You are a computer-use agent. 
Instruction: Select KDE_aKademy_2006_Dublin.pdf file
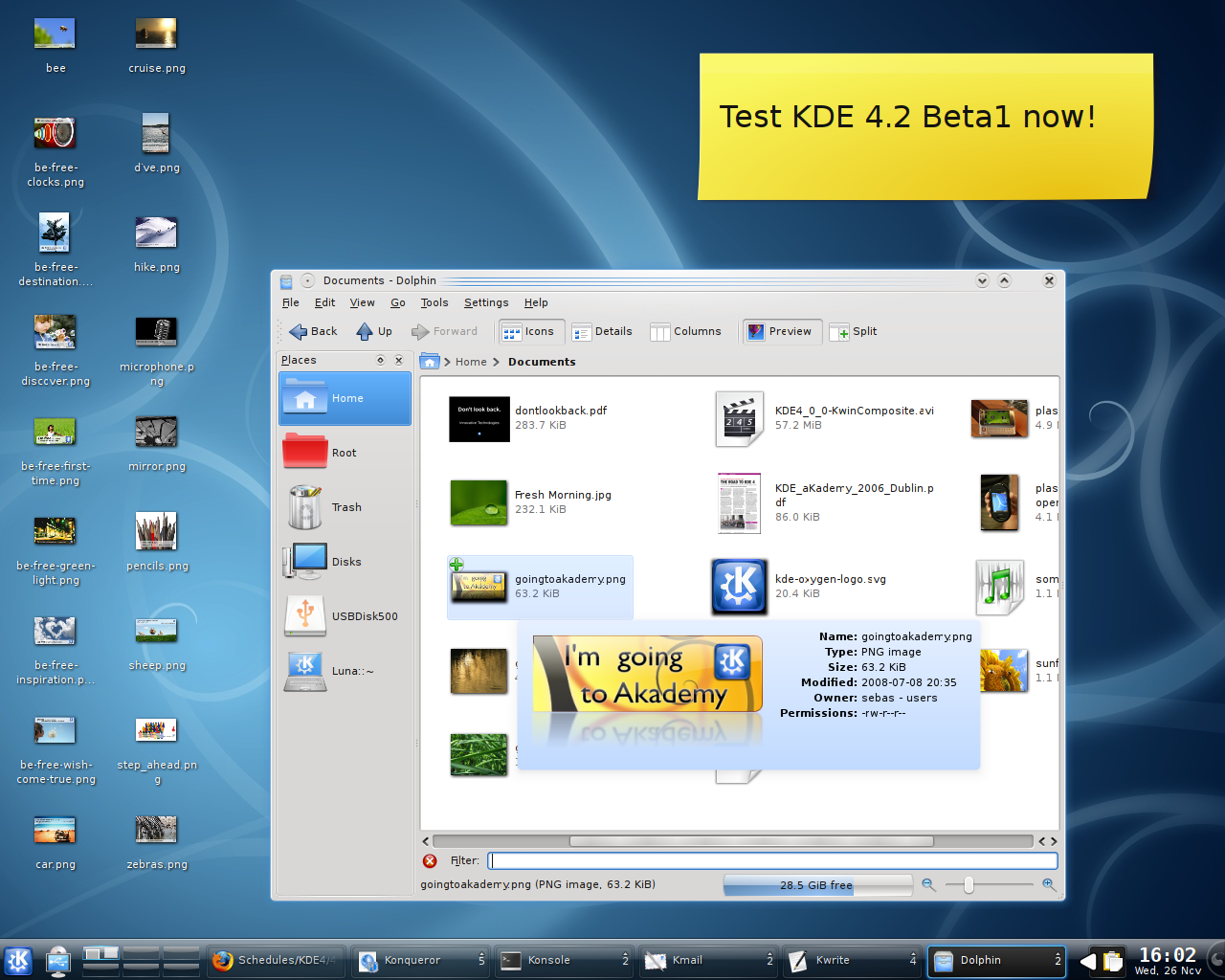pyautogui.click(x=825, y=502)
